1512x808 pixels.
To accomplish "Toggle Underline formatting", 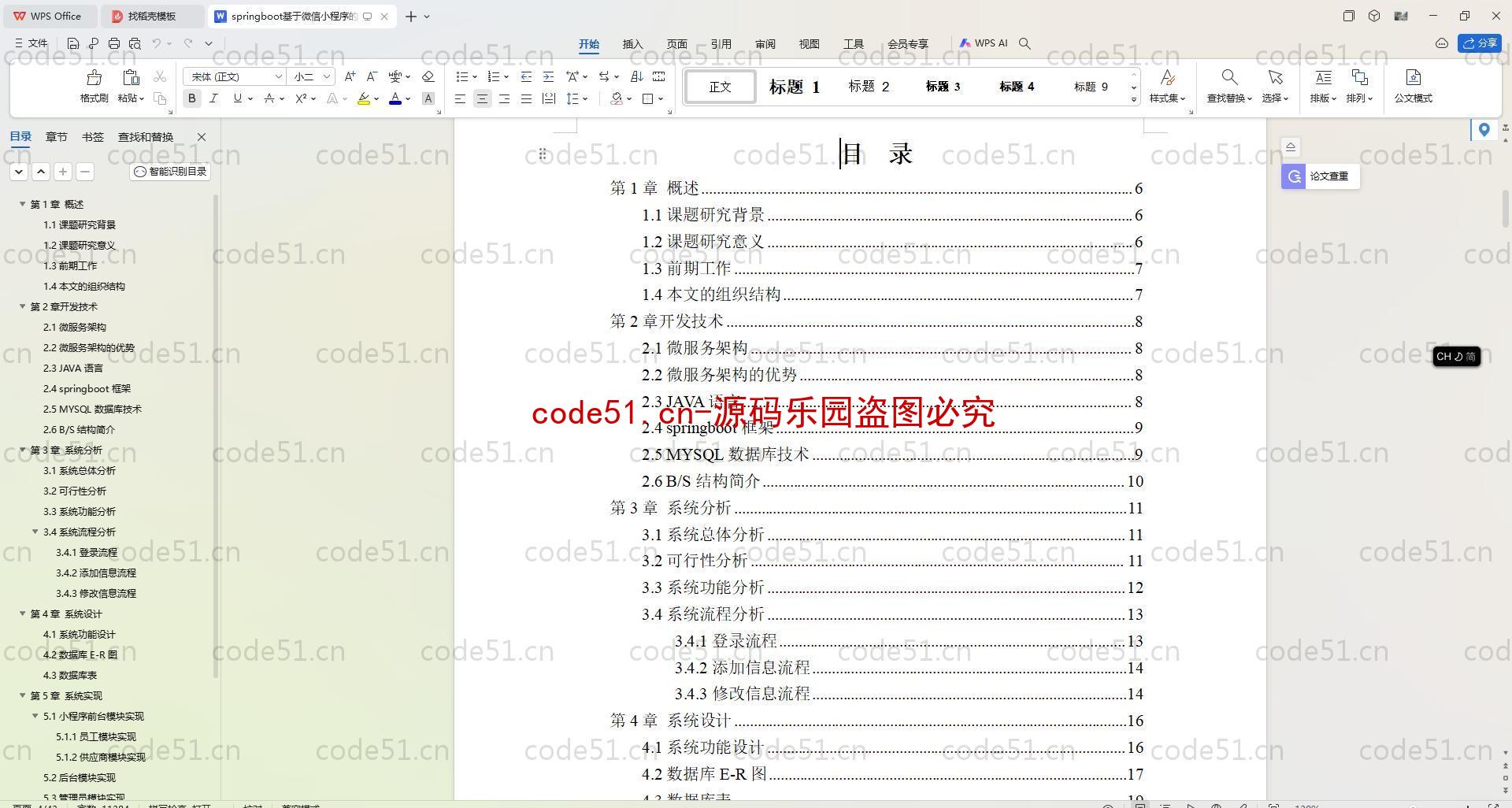I will (237, 98).
